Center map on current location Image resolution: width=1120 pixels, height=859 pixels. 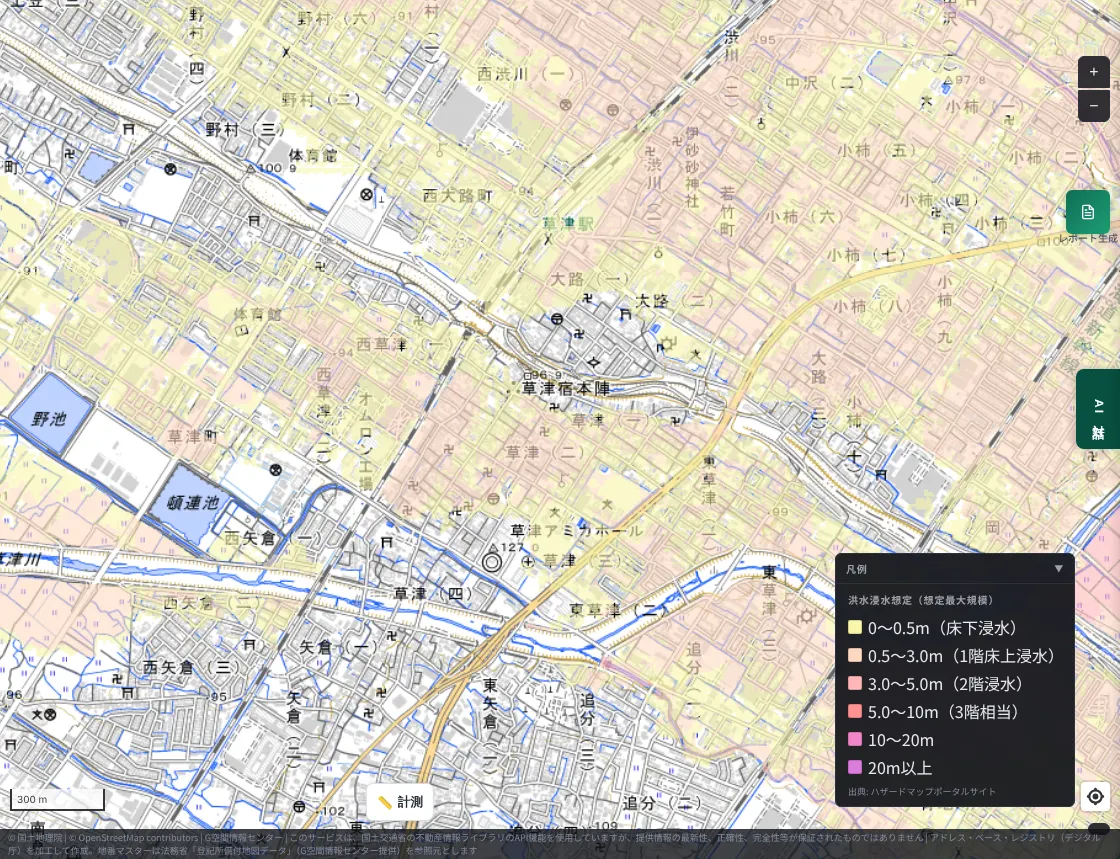click(1095, 796)
